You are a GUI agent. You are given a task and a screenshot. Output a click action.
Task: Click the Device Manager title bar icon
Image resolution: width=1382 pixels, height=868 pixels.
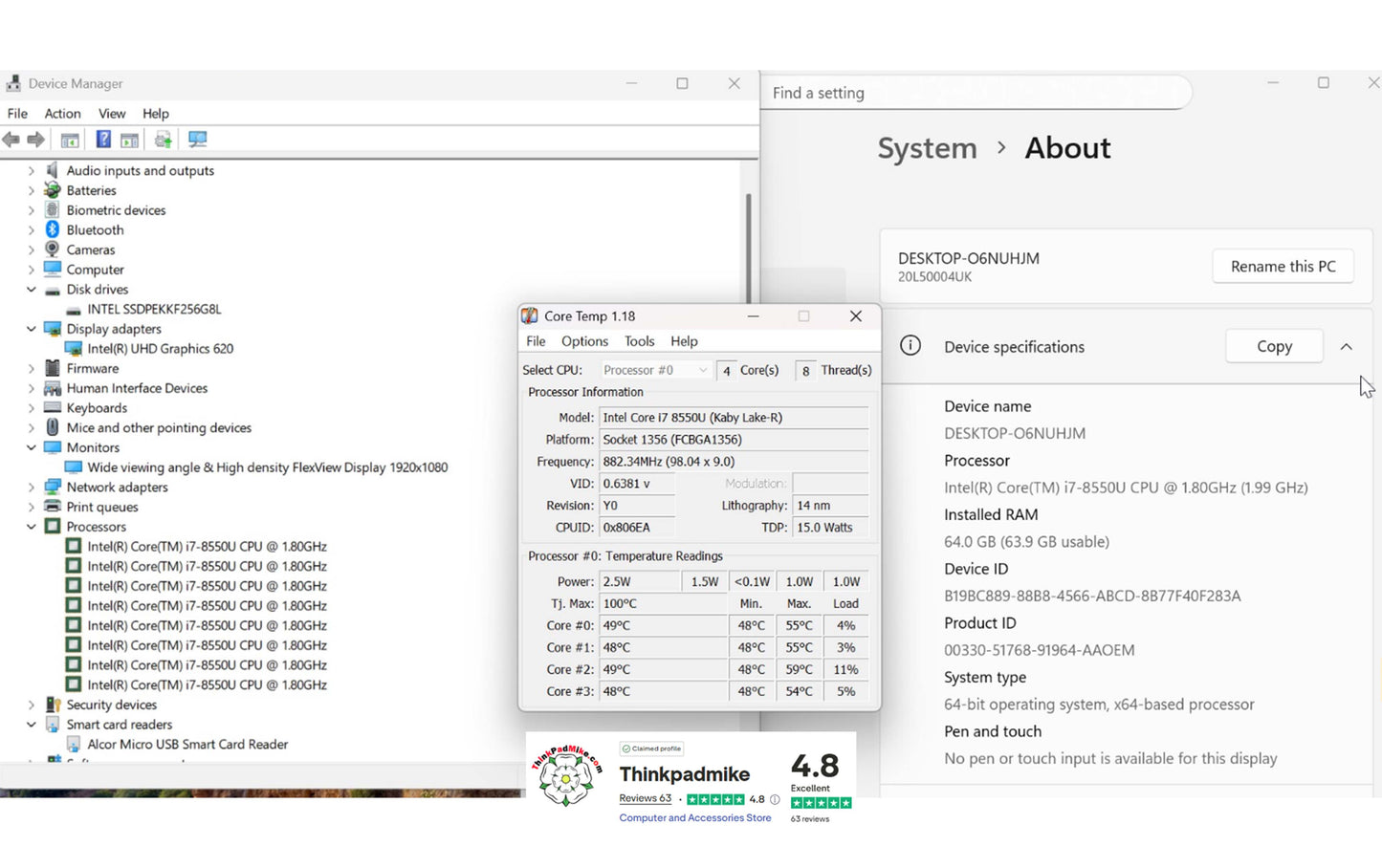tap(13, 84)
